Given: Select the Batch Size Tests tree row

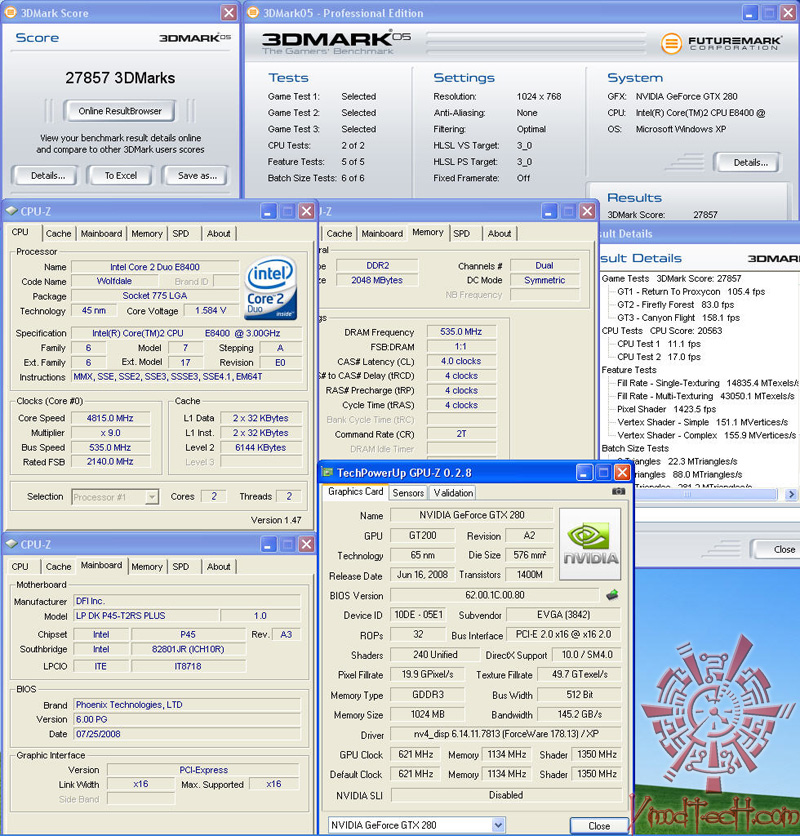Looking at the screenshot, I should point(635,448).
